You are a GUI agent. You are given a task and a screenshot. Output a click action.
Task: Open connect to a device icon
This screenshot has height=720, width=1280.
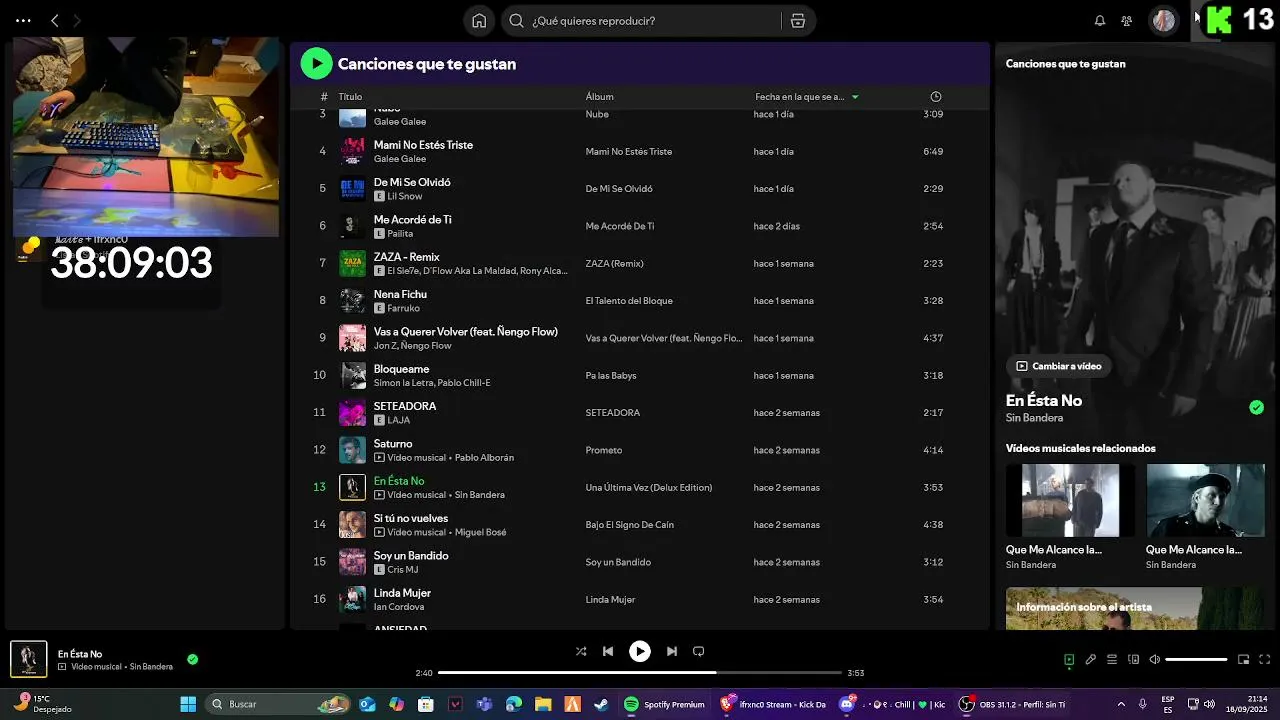[x=1134, y=660]
